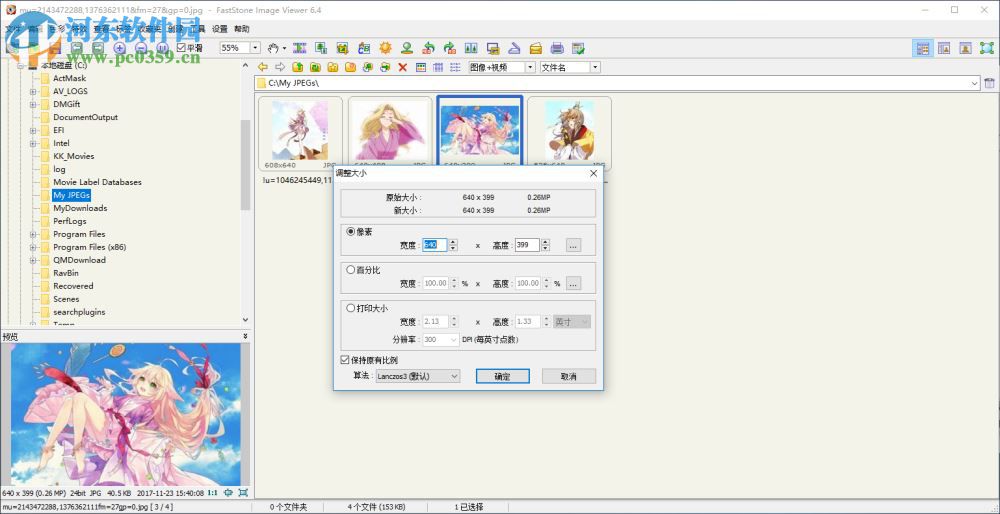Open the 设置 menu
Viewport: 1000px width, 514px height.
click(220, 29)
